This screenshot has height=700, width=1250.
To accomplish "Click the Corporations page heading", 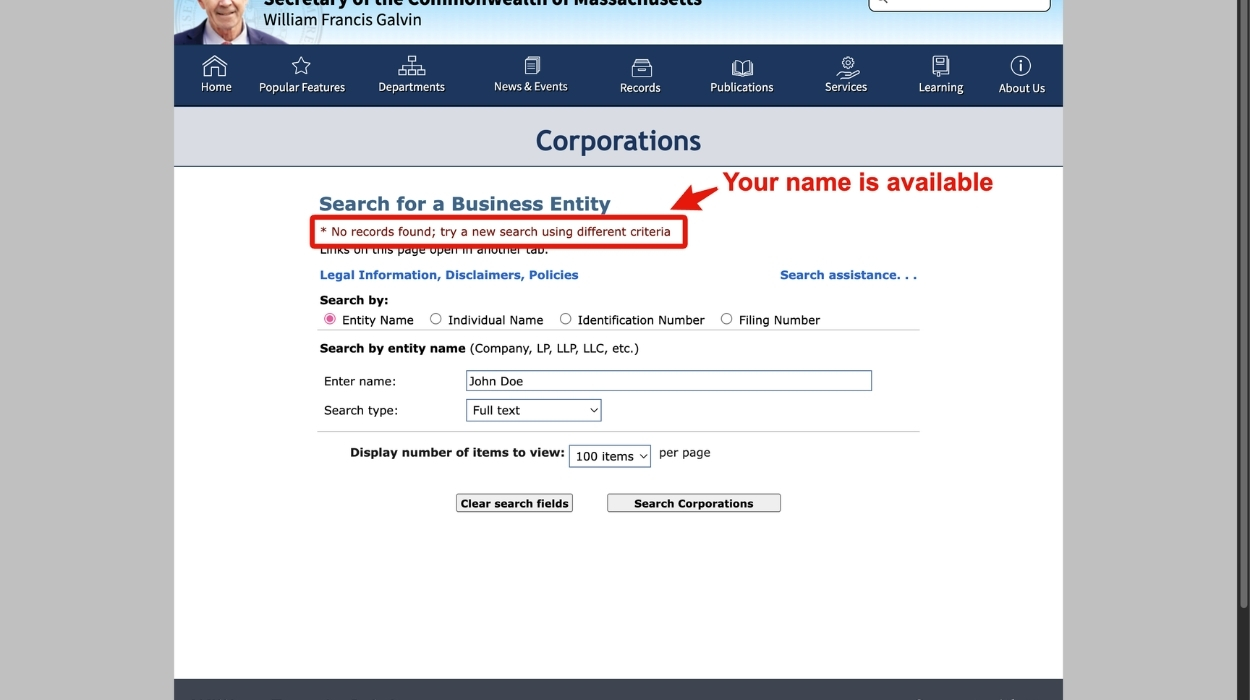I will coord(618,141).
